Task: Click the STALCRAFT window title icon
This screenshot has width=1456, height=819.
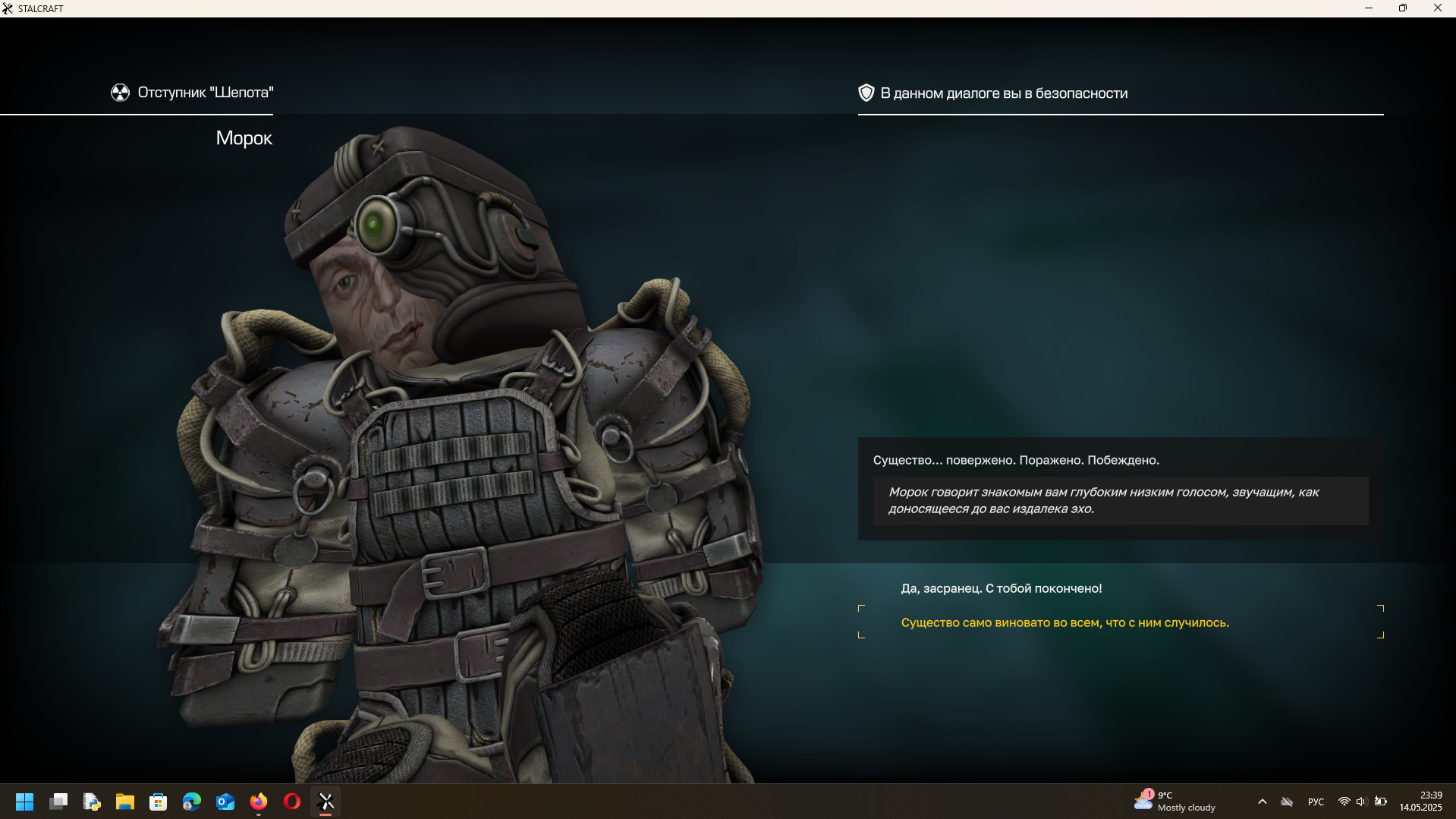Action: click(x=8, y=8)
